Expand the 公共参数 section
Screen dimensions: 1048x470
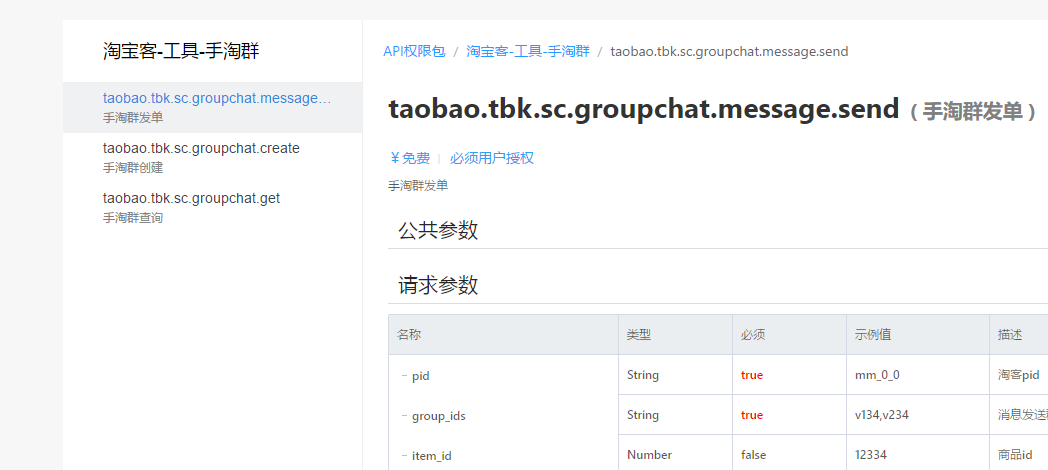pos(438,230)
